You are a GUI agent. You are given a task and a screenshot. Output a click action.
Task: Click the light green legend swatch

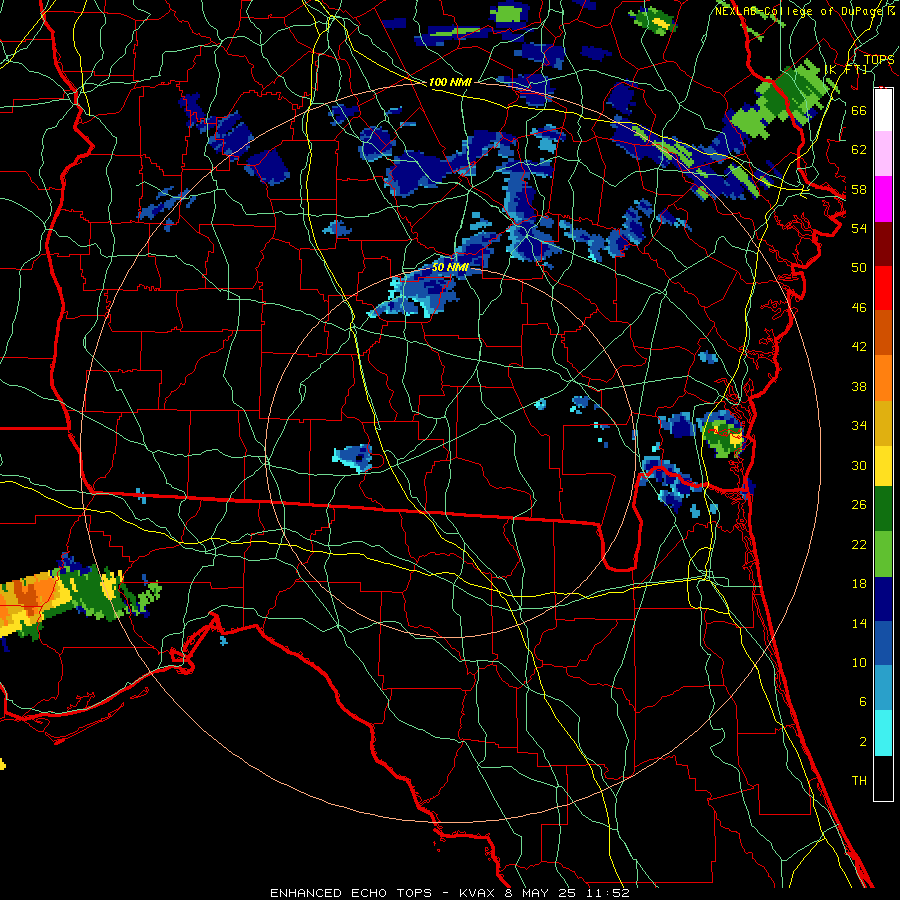pyautogui.click(x=883, y=554)
